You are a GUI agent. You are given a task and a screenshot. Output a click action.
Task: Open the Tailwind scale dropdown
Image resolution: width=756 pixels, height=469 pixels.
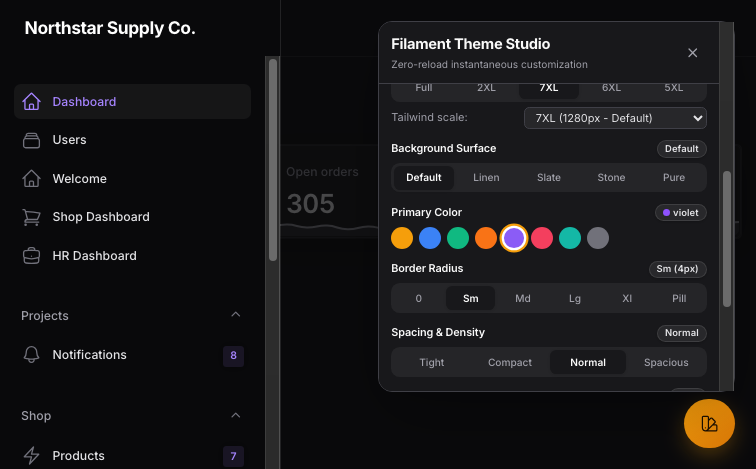point(615,118)
